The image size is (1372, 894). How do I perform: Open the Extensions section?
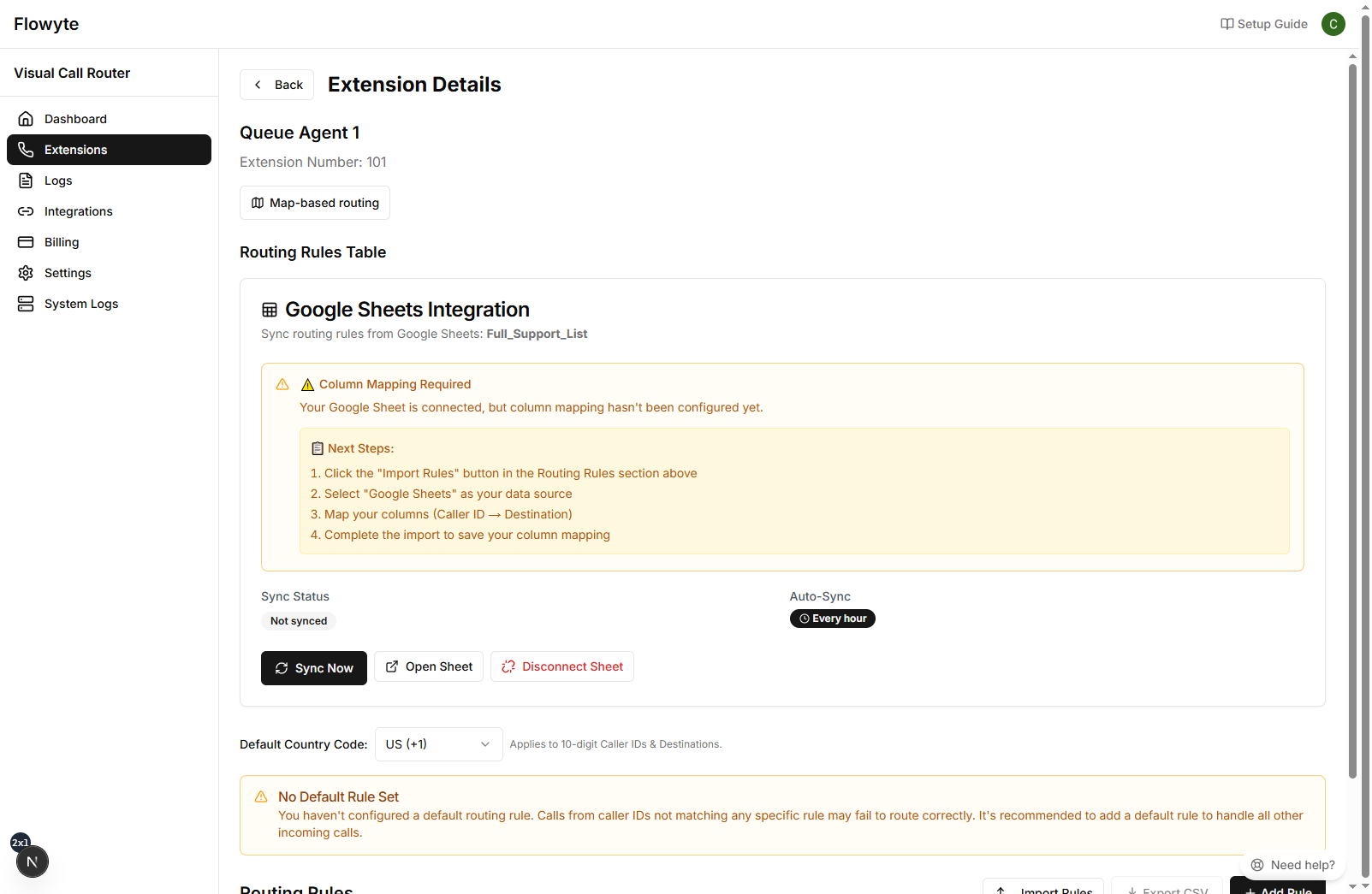point(76,150)
